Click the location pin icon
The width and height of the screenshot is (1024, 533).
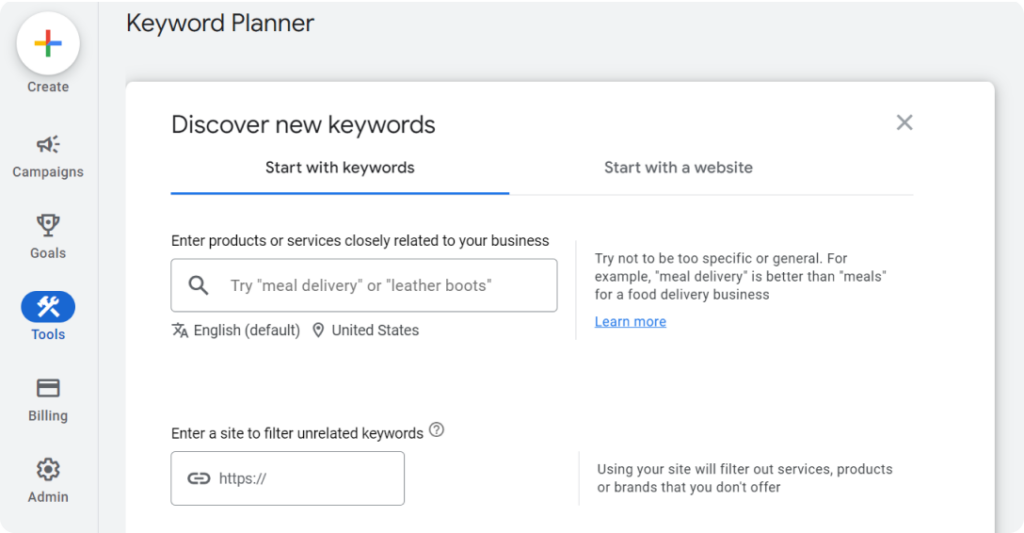pos(318,330)
